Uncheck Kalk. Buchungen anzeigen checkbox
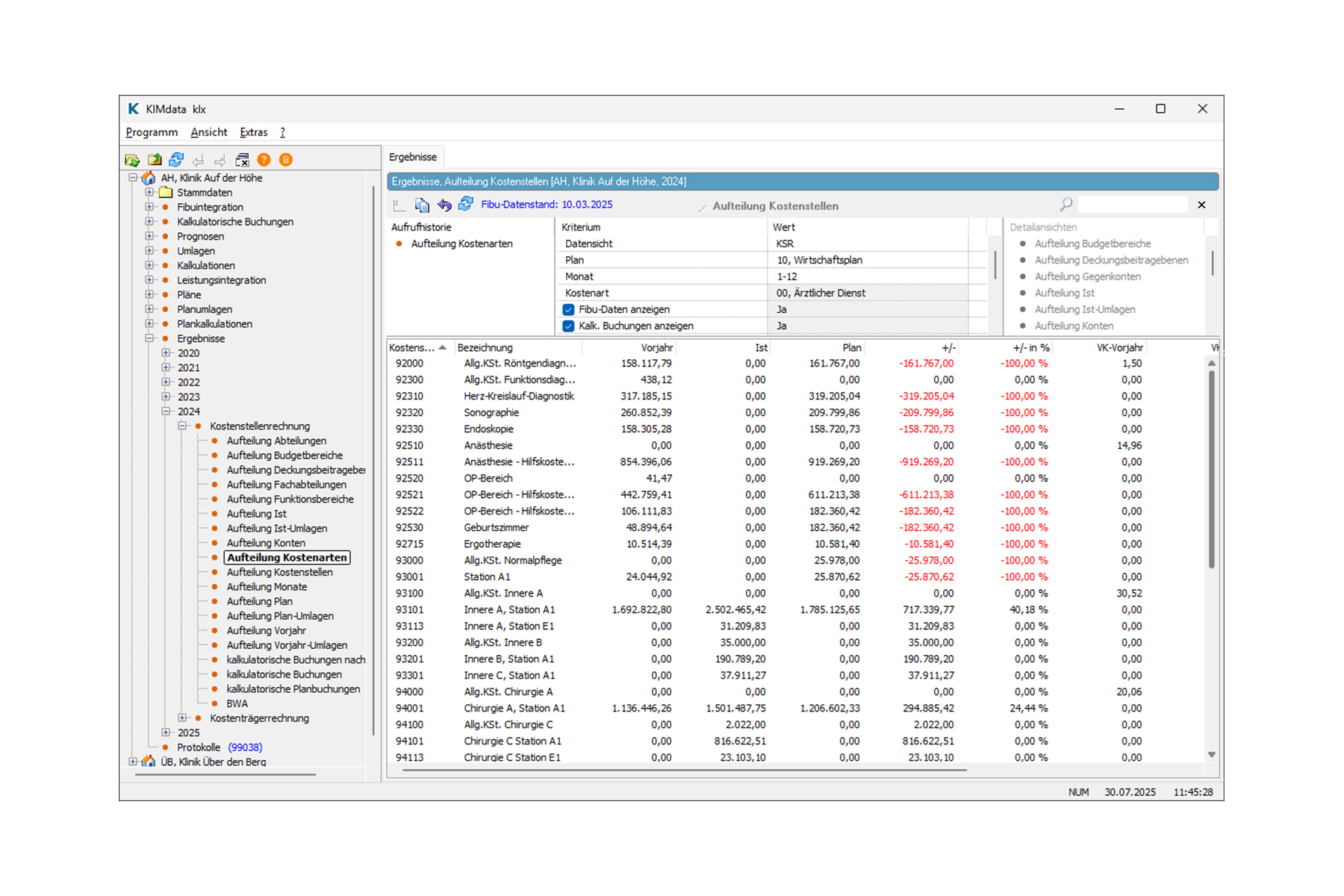This screenshot has width=1344, height=896. pos(568,326)
